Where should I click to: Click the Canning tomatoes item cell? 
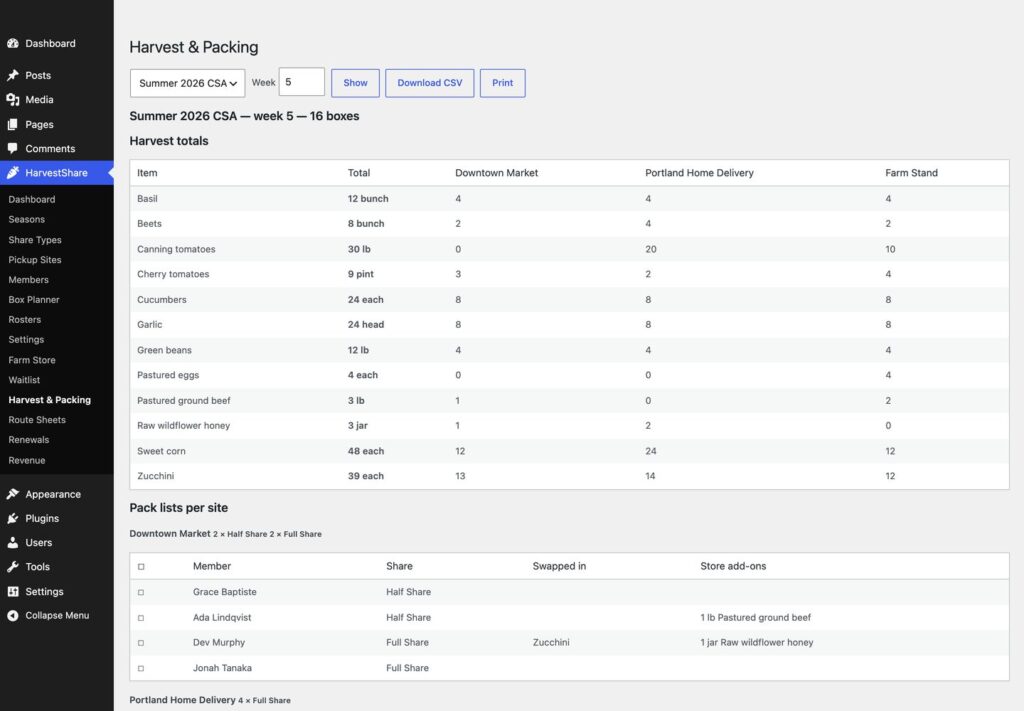pyautogui.click(x=176, y=249)
